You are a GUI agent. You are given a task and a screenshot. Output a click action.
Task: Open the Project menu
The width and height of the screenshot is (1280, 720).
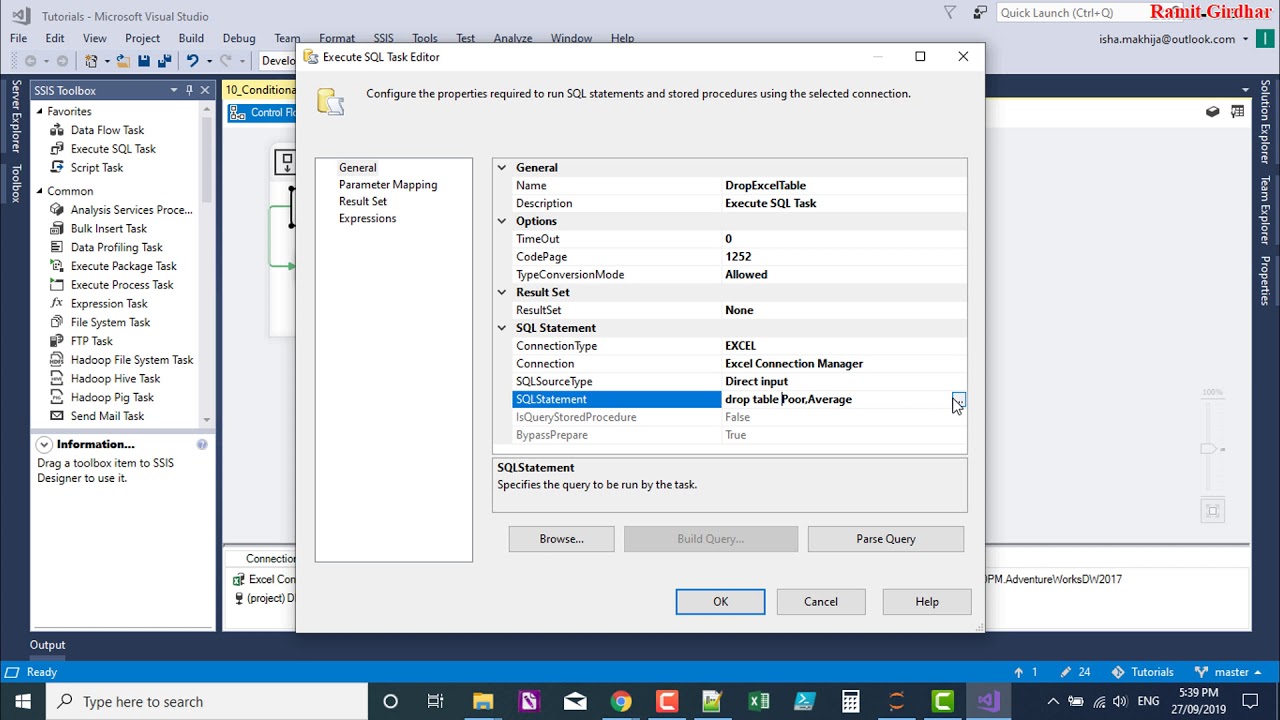(142, 38)
